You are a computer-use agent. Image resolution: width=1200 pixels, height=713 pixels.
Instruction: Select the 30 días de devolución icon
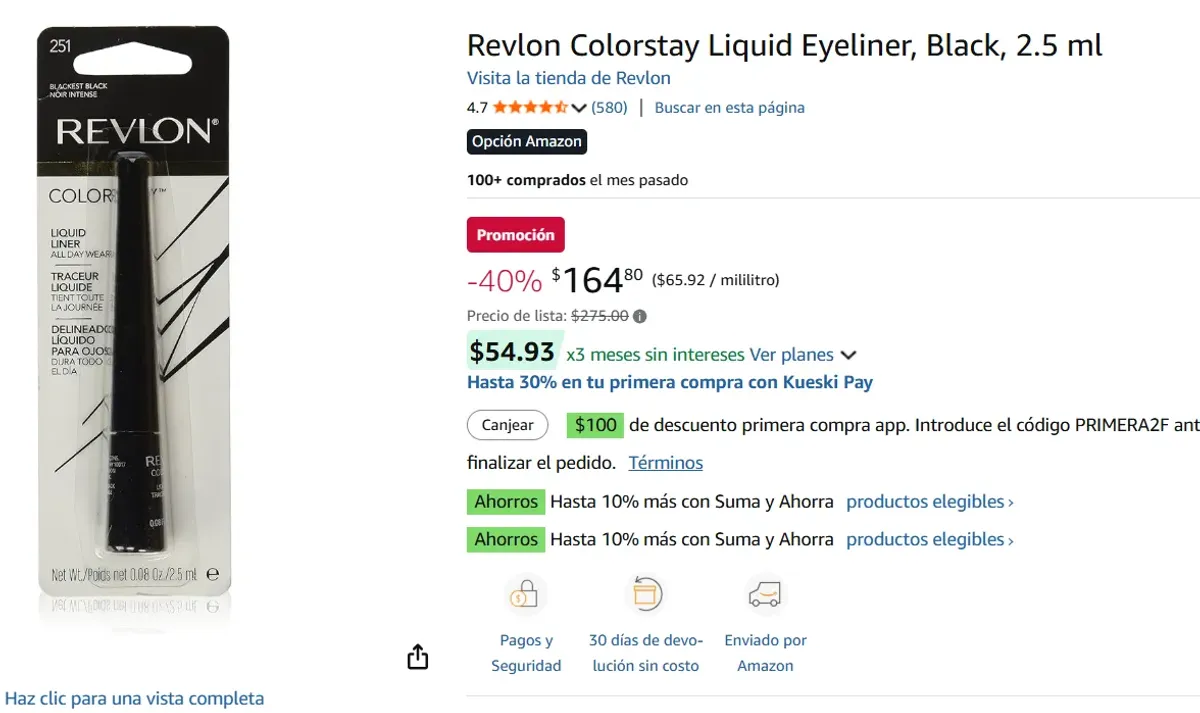point(646,593)
